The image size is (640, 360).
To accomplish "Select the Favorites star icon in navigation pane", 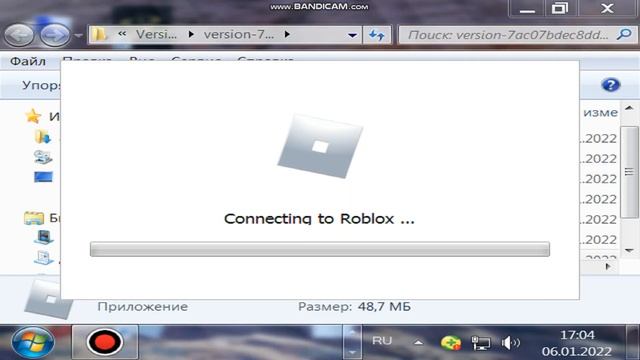I will pyautogui.click(x=33, y=116).
